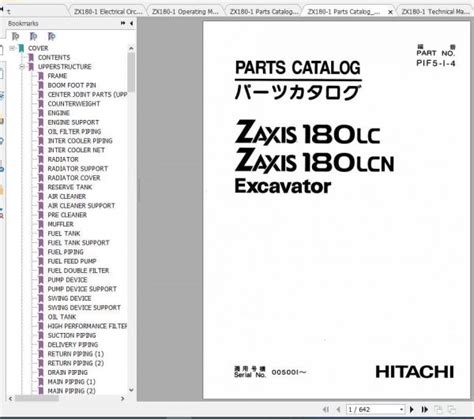Open the OIL TANK bookmark
Image resolution: width=474 pixels, height=419 pixels.
click(62, 317)
